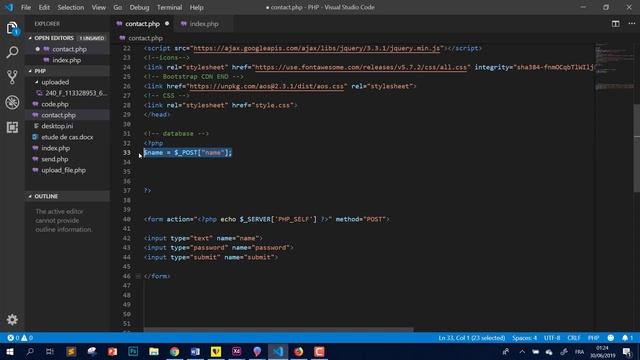Viewport: 640px width, 360px height.
Task: Open the View menu
Action: [x=98, y=7]
